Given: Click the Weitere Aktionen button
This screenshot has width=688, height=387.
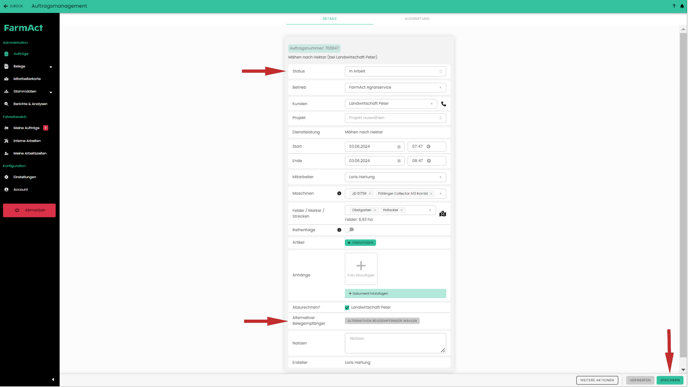Looking at the screenshot, I should point(597,380).
